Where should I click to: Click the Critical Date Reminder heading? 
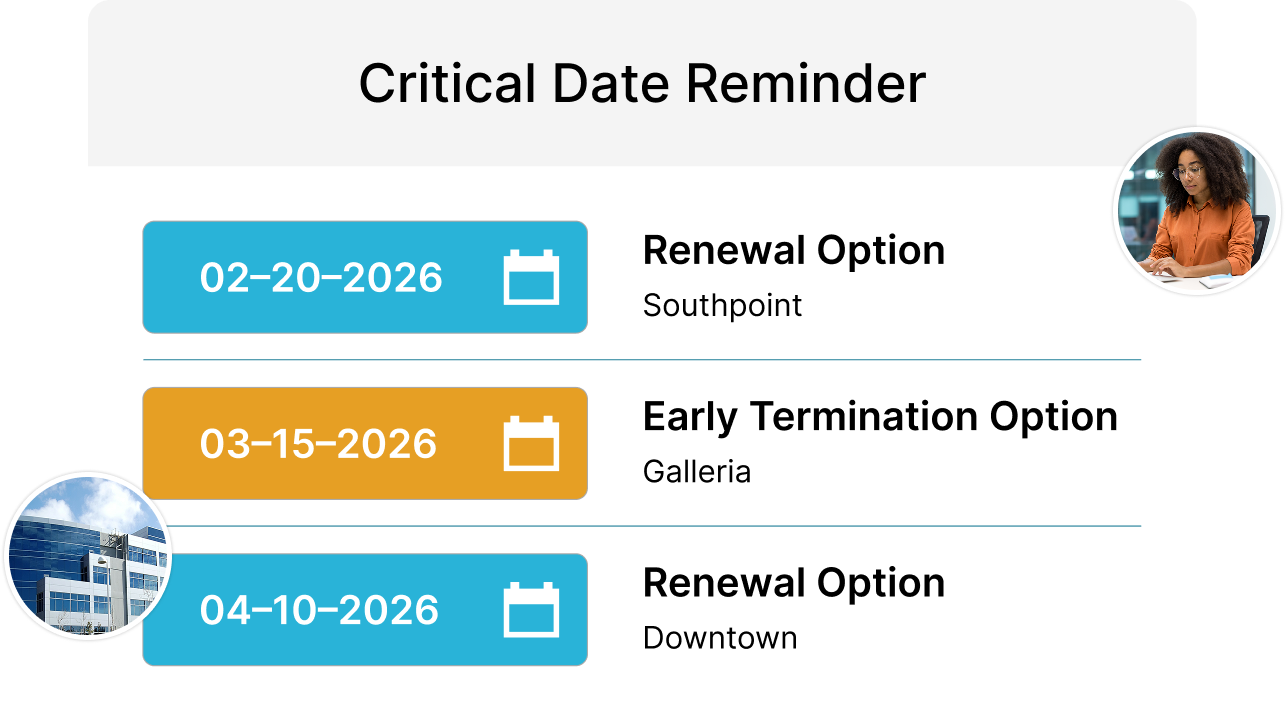(x=642, y=83)
